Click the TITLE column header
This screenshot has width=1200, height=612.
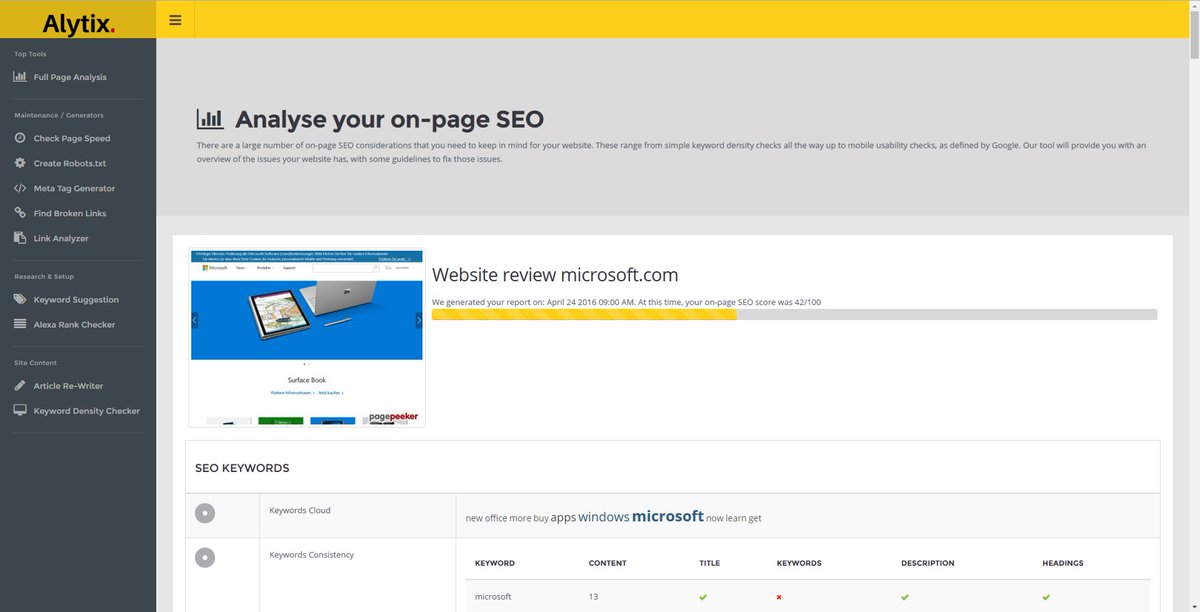point(709,563)
